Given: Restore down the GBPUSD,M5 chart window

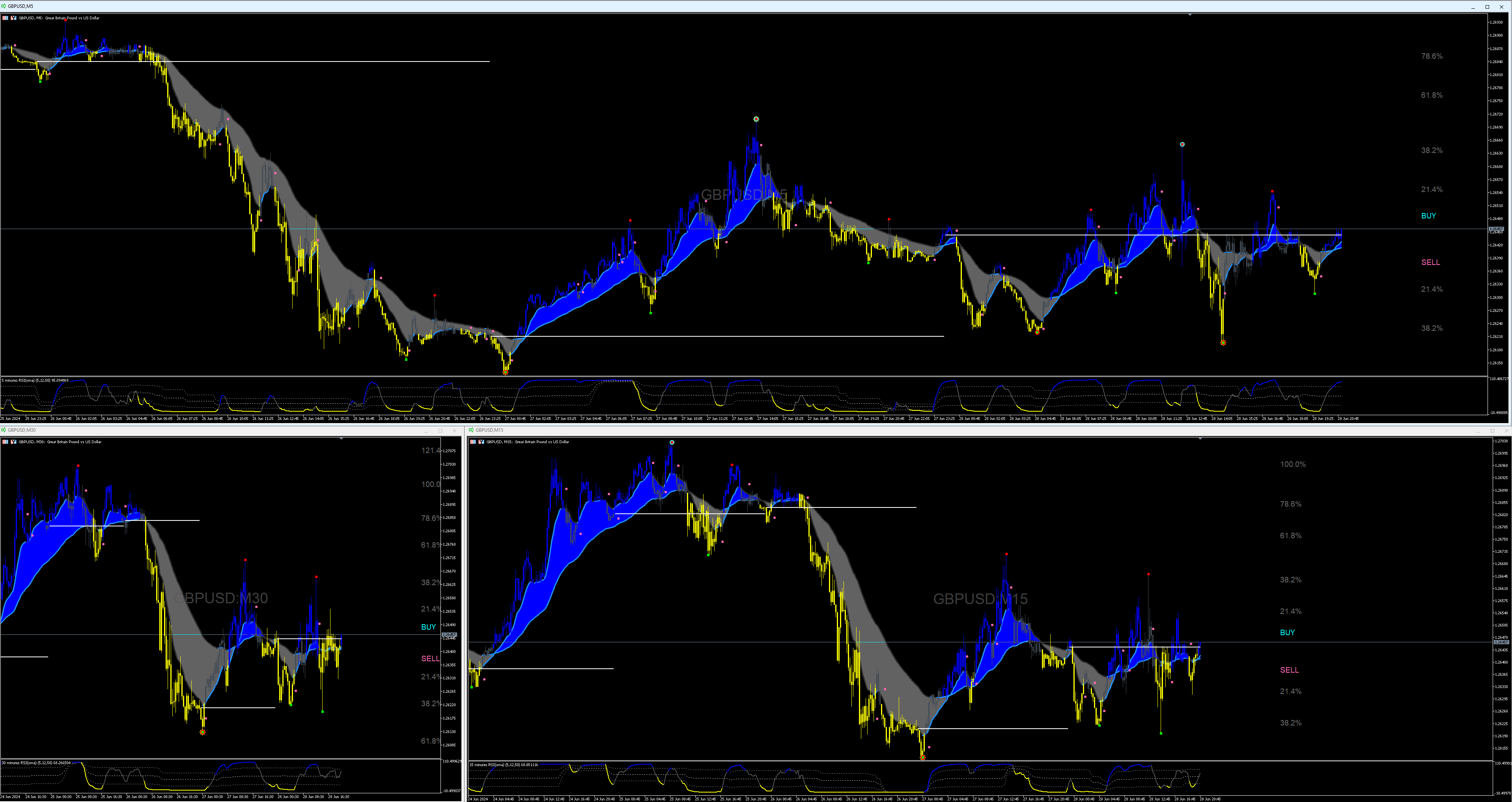Looking at the screenshot, I should 1487,6.
